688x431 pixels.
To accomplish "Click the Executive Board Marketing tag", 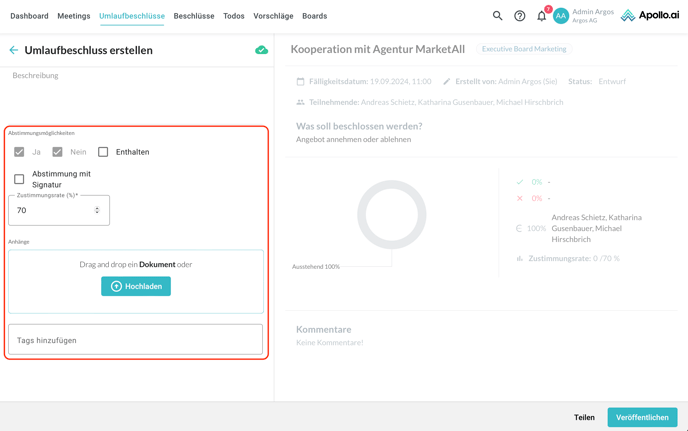I will point(523,49).
